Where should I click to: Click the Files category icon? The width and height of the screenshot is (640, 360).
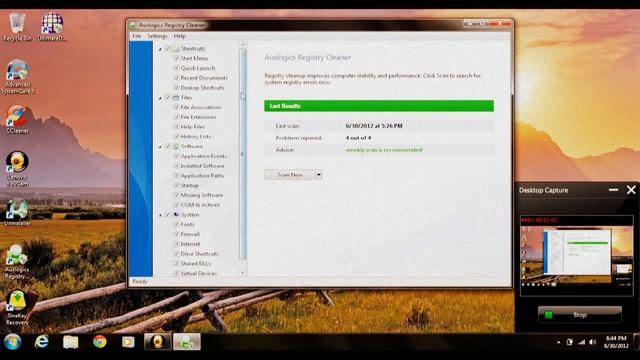pos(176,98)
